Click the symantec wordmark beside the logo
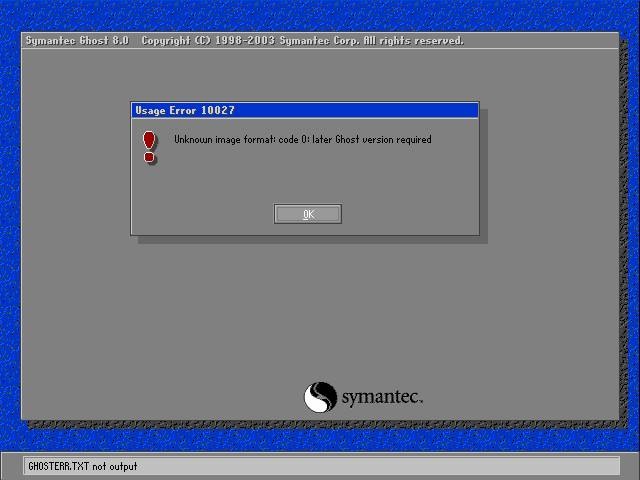 point(382,398)
